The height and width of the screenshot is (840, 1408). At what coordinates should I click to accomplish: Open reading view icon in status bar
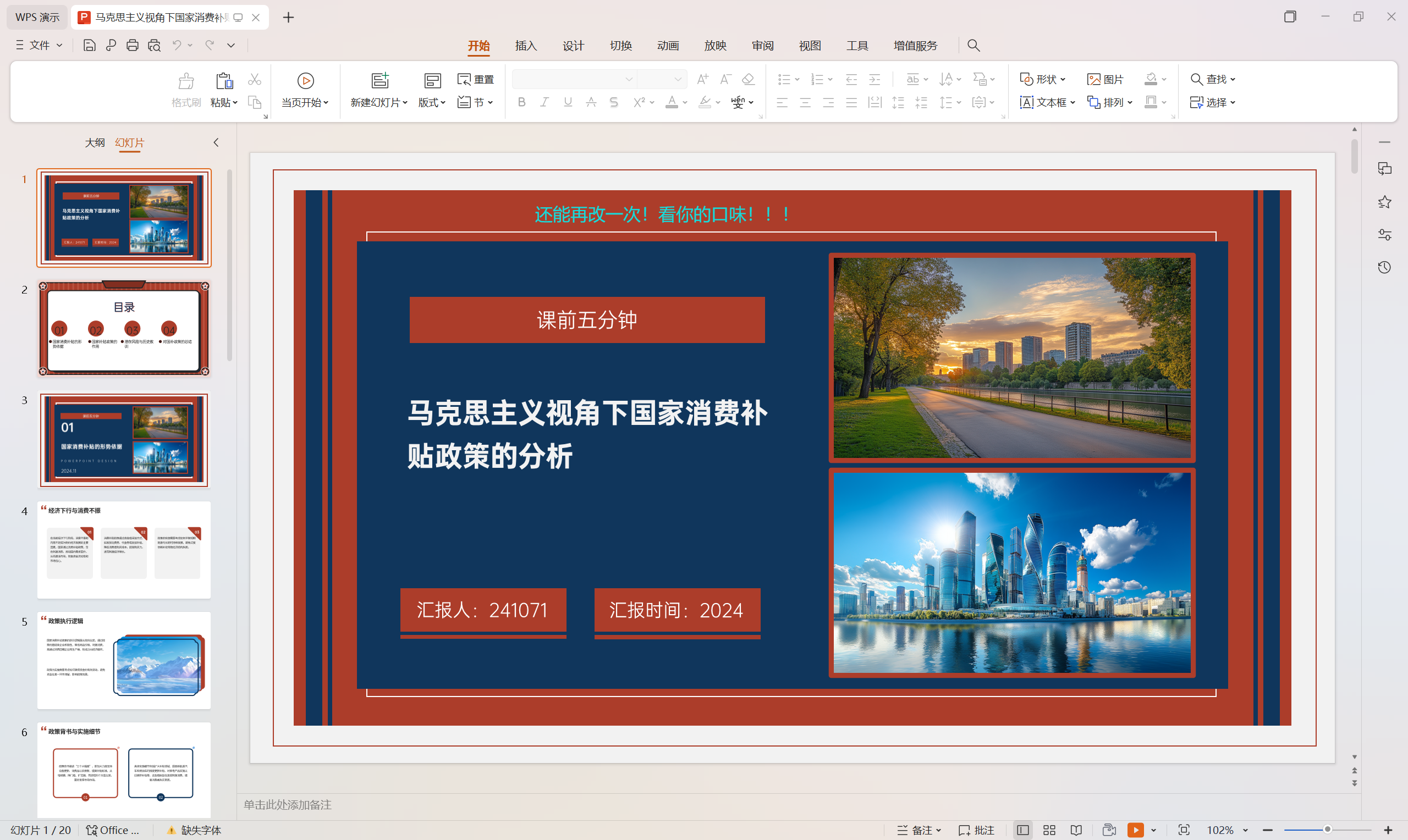coord(1076,830)
